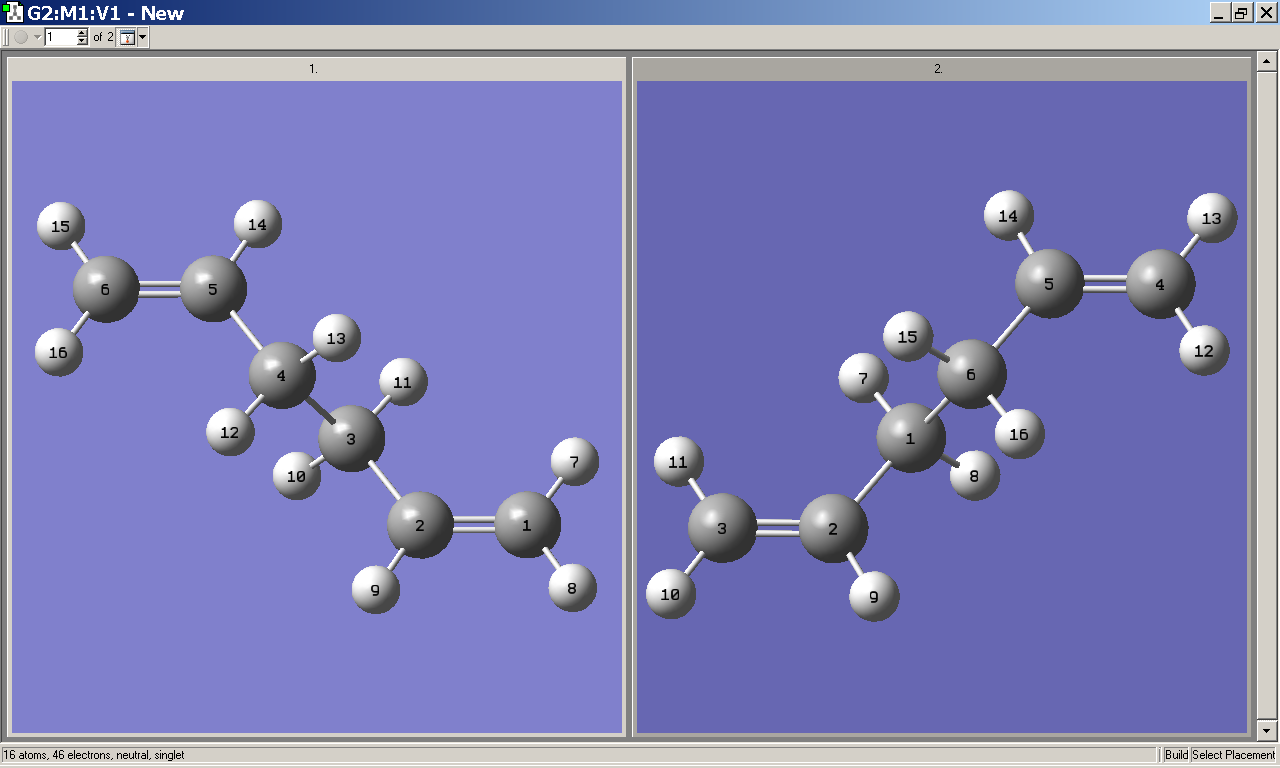Select hydrogen atom 8 in panel 1
Screen dimensions: 1280x768
tap(572, 588)
